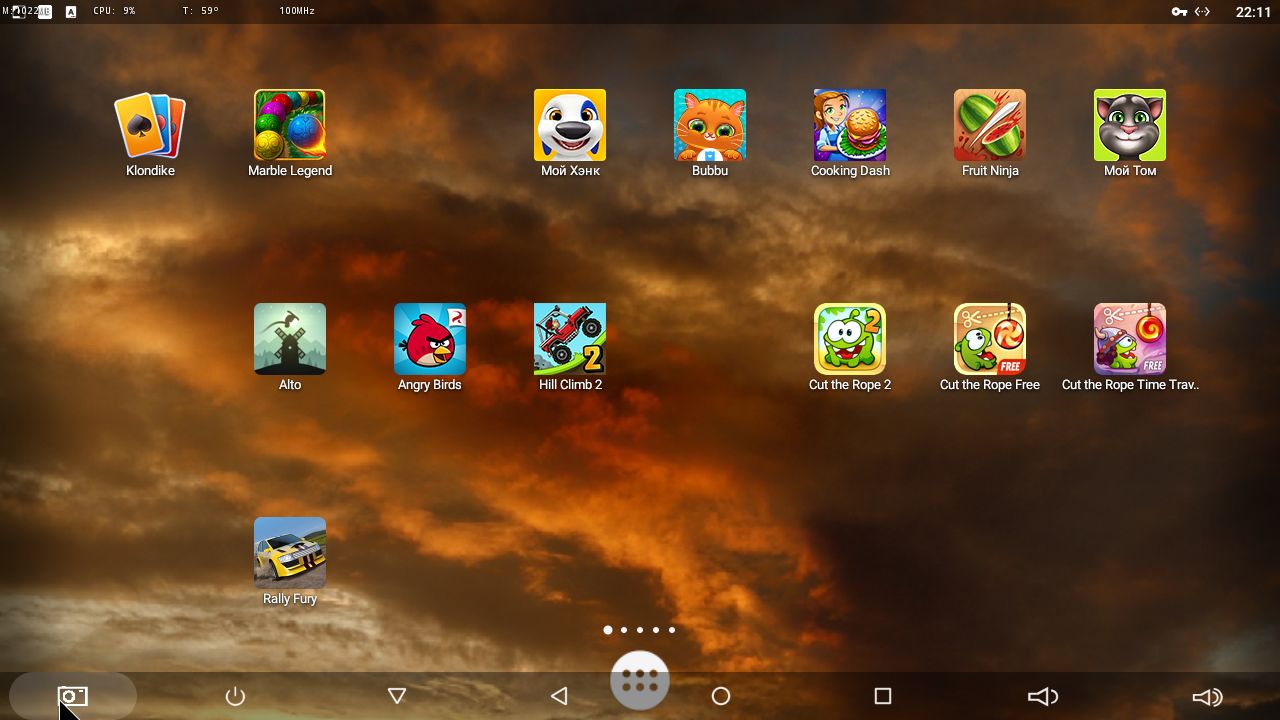Tap the Home circle button

click(721, 696)
